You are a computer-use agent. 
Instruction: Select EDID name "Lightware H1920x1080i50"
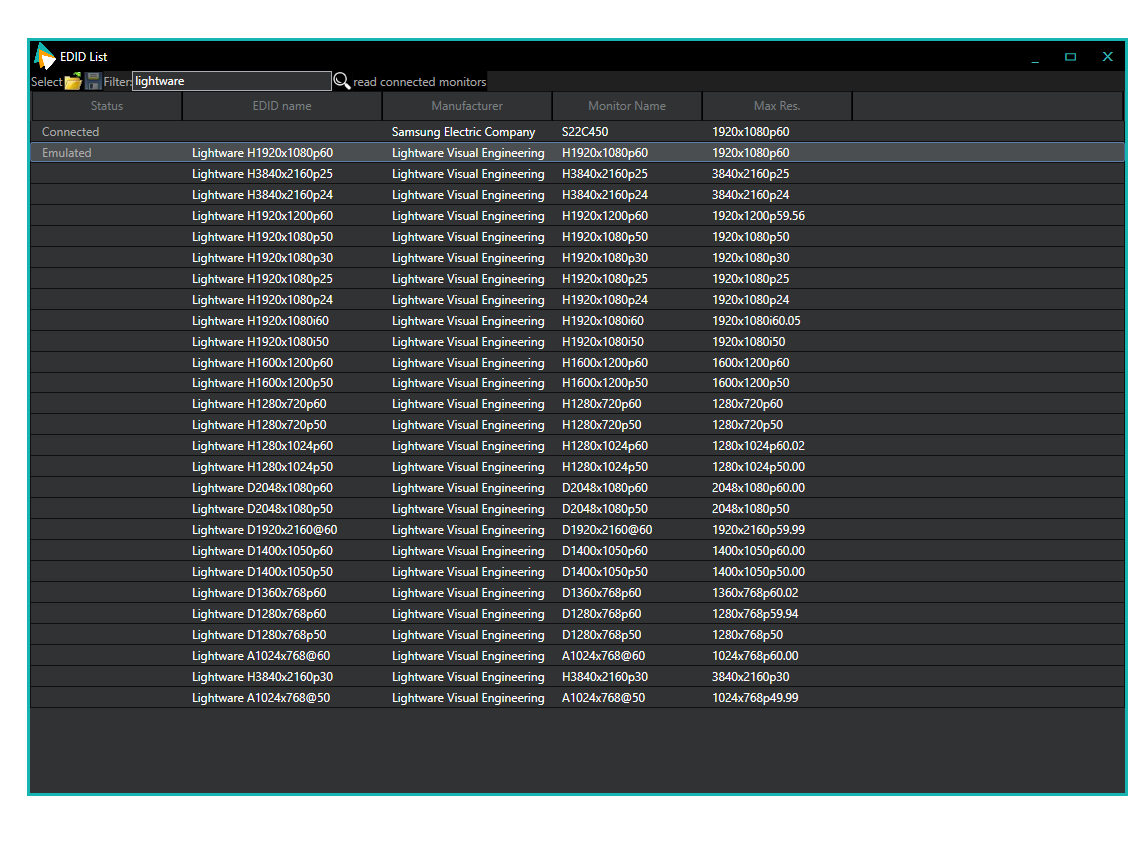click(260, 342)
